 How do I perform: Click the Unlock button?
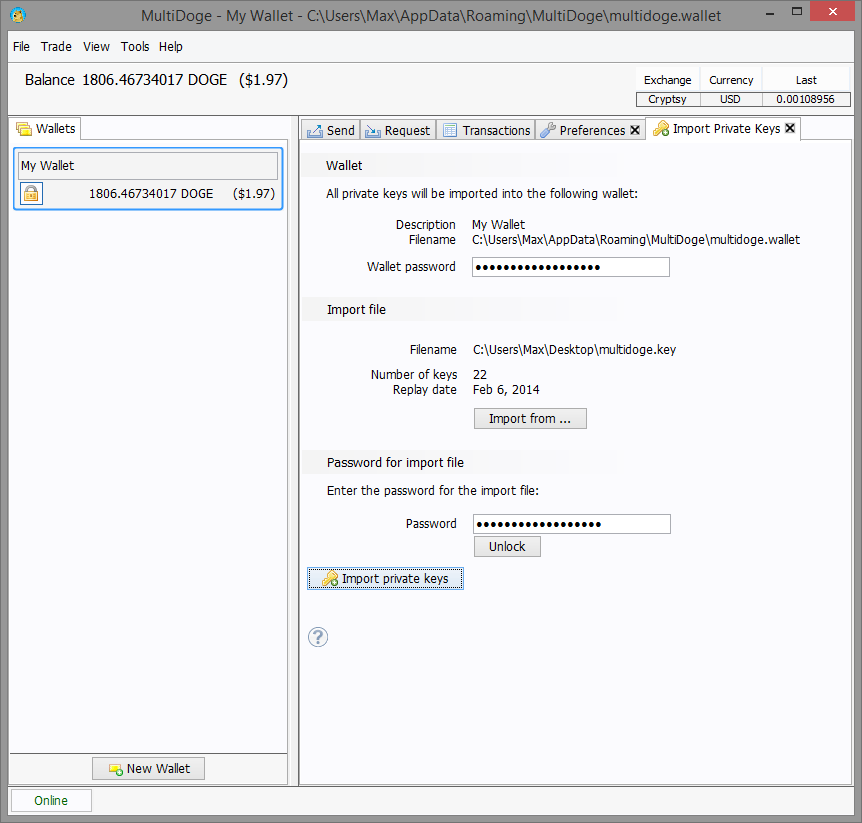(x=507, y=546)
